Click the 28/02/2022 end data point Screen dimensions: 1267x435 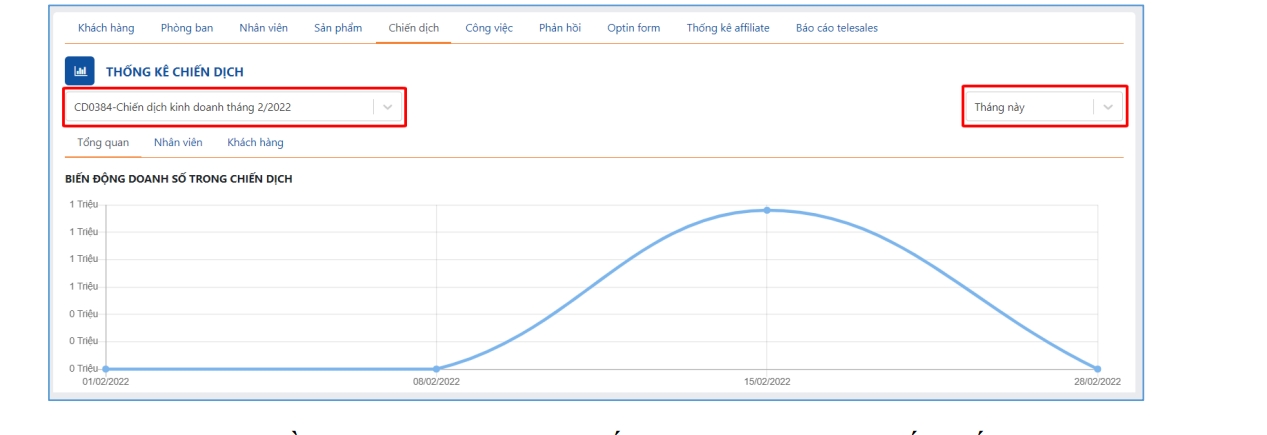click(1097, 369)
